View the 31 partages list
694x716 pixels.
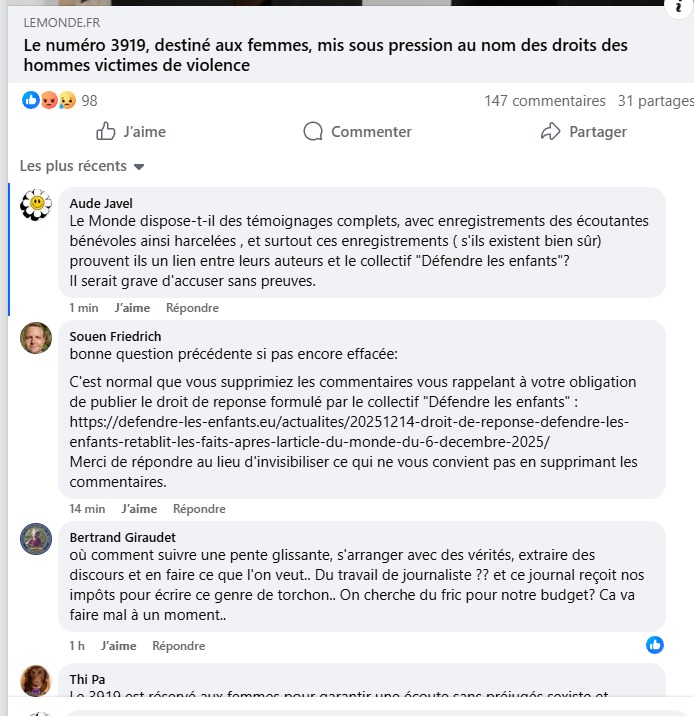click(656, 100)
